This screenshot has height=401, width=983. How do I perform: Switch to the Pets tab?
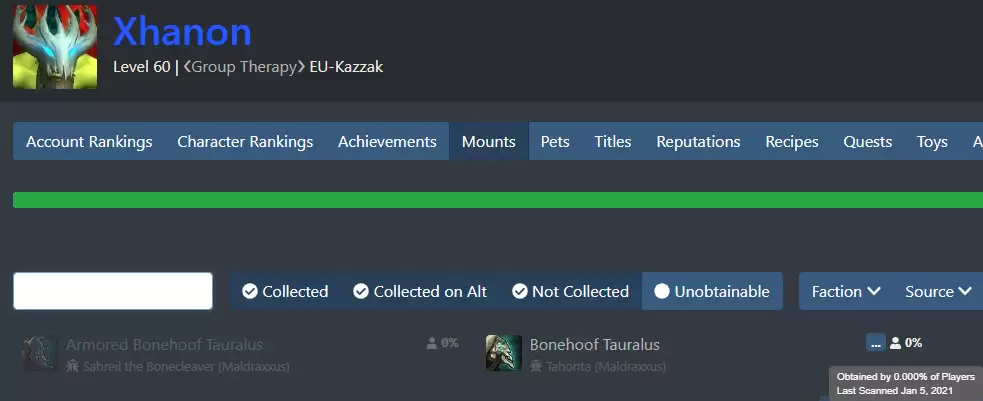point(555,141)
